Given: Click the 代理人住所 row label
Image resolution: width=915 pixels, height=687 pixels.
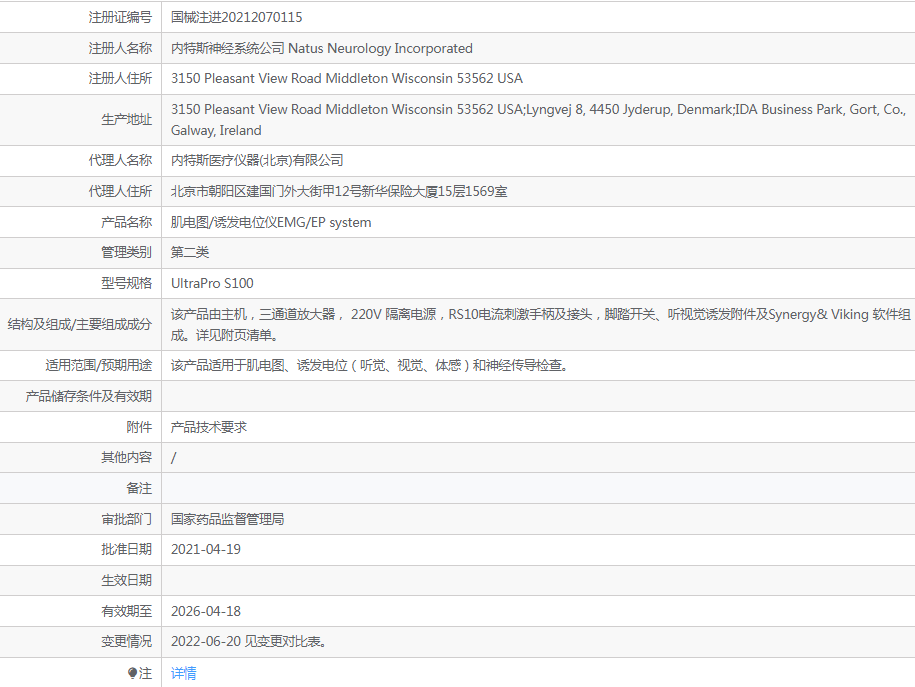Looking at the screenshot, I should 120,191.
